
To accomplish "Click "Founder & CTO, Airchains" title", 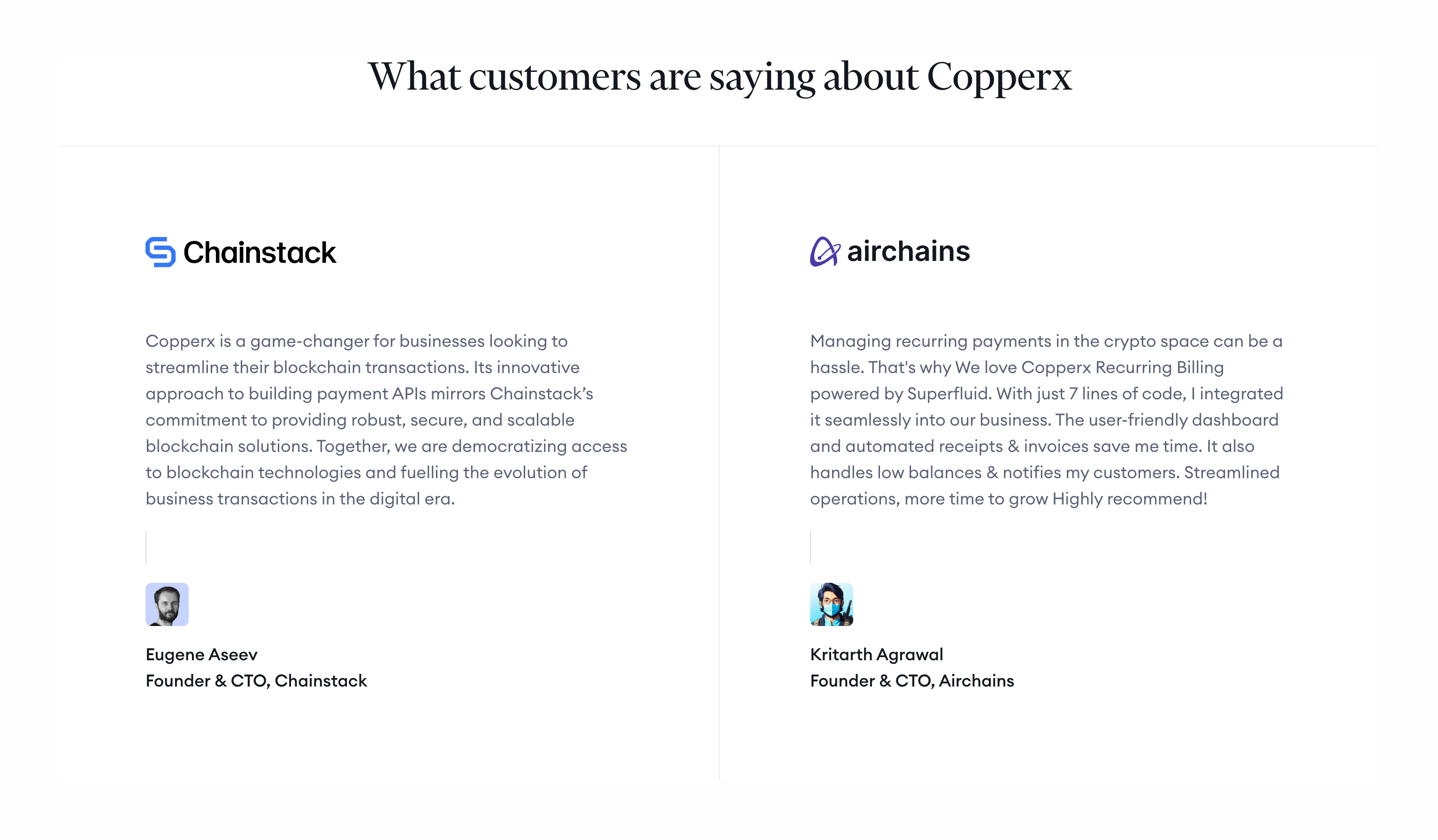I will pyautogui.click(x=912, y=681).
